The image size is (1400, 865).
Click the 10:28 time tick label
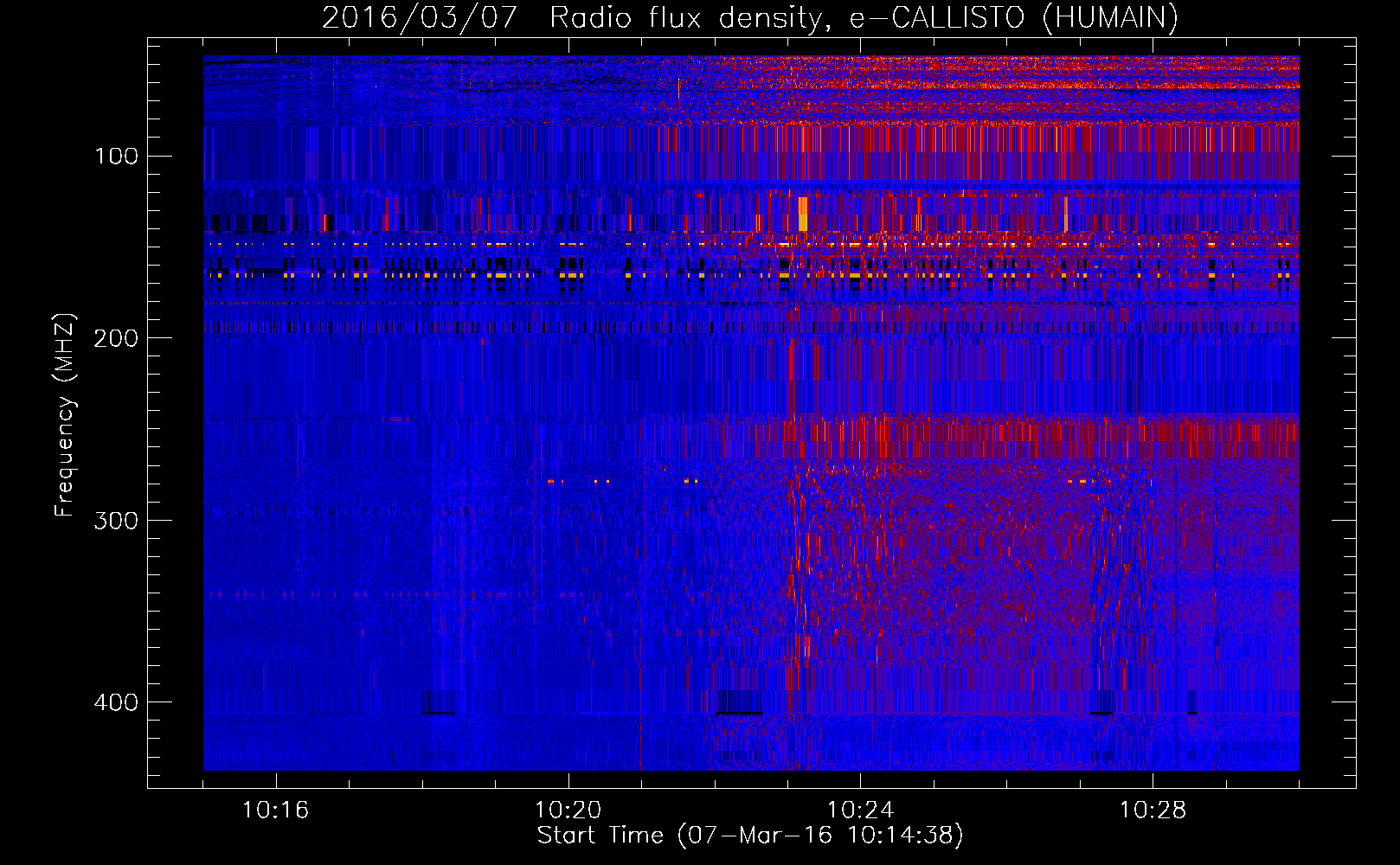point(1153,811)
